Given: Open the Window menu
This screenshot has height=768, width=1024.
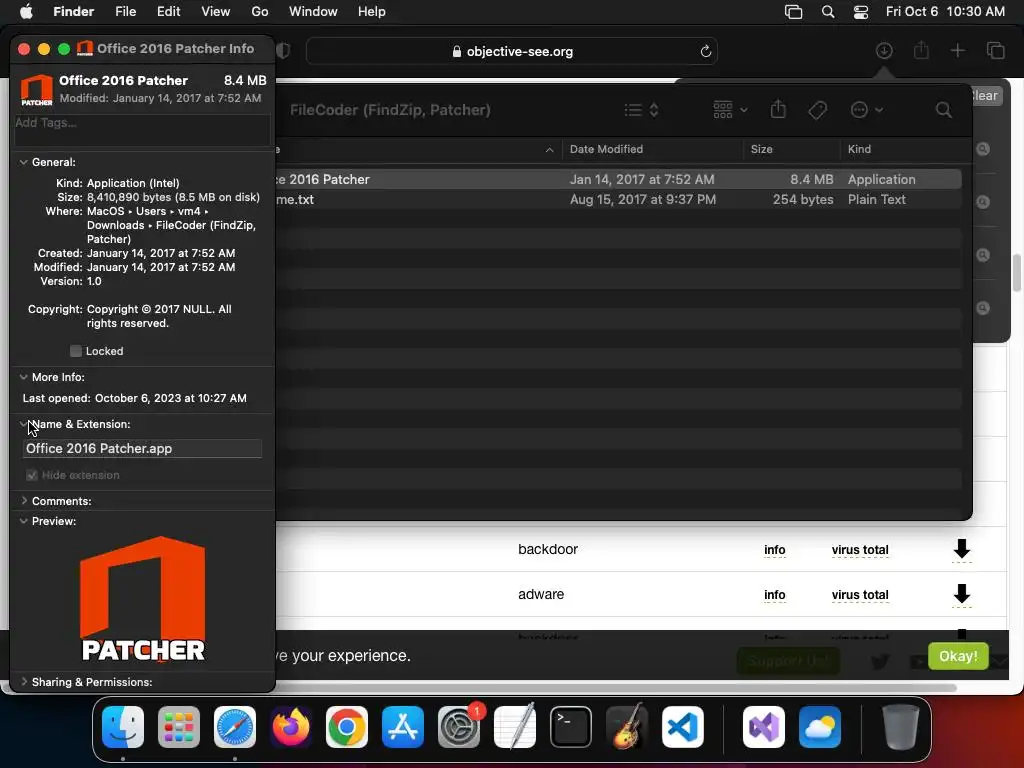Looking at the screenshot, I should (x=313, y=12).
